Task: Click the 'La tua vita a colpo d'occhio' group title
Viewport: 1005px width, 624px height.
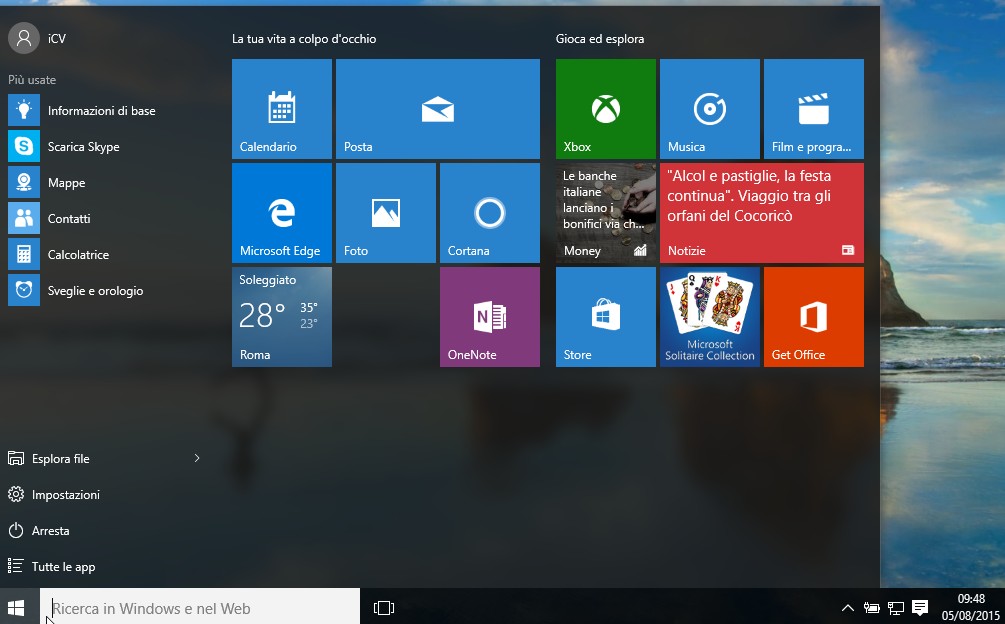Action: pyautogui.click(x=304, y=39)
